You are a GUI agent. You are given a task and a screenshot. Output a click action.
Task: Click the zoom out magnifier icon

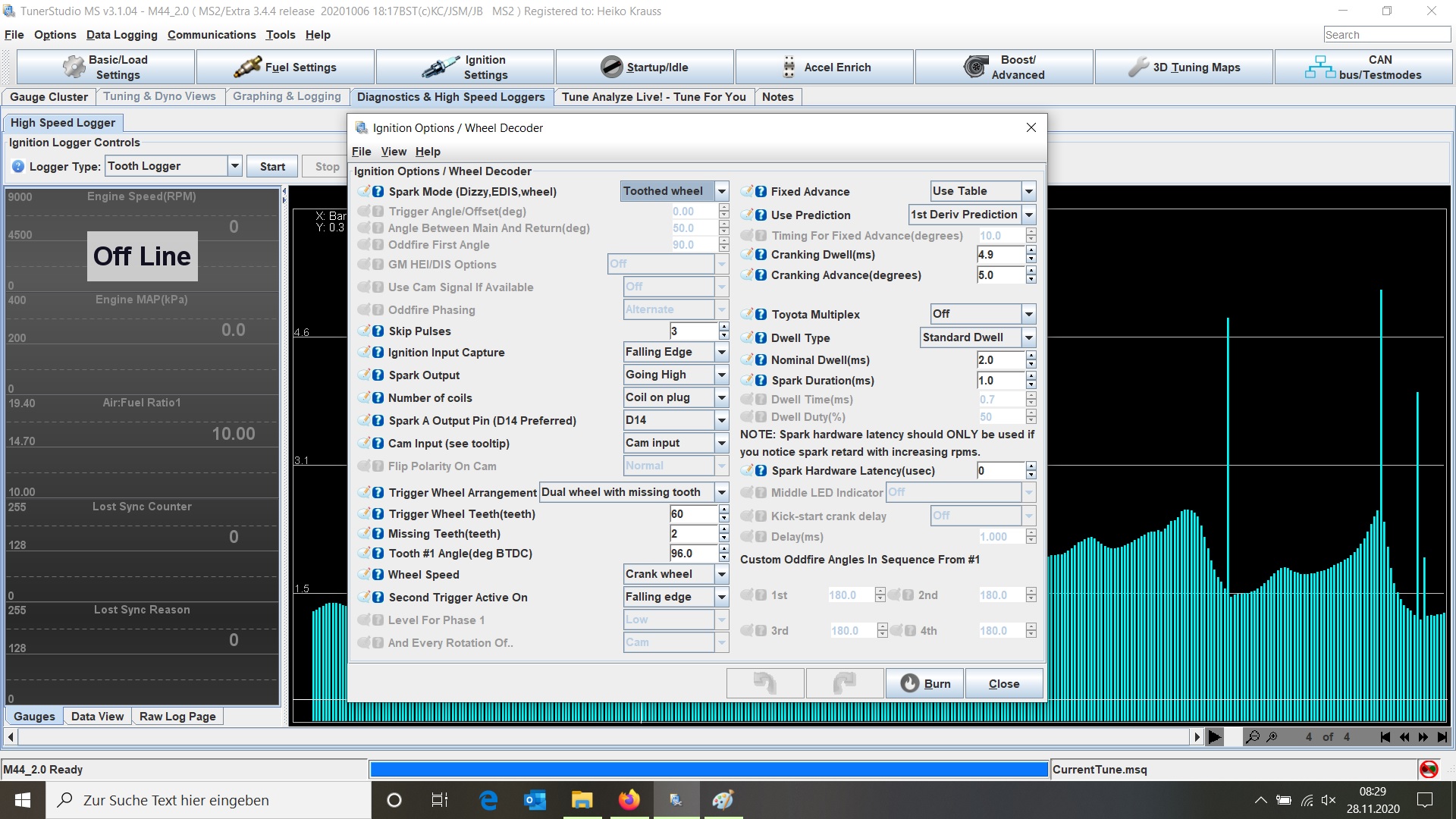pyautogui.click(x=1253, y=736)
